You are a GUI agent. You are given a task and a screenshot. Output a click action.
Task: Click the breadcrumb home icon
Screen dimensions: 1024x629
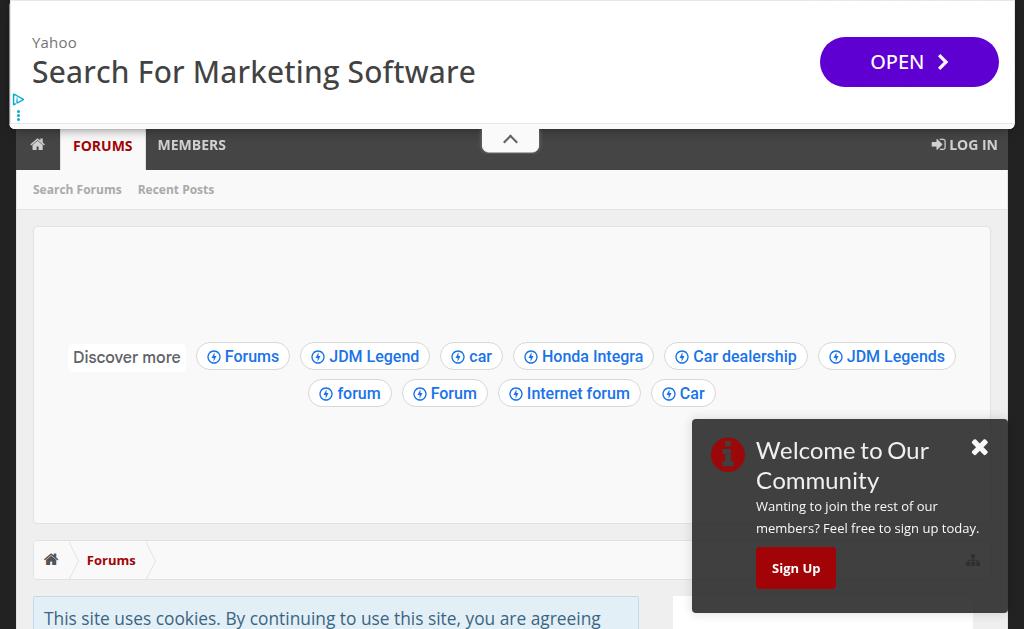(51, 560)
